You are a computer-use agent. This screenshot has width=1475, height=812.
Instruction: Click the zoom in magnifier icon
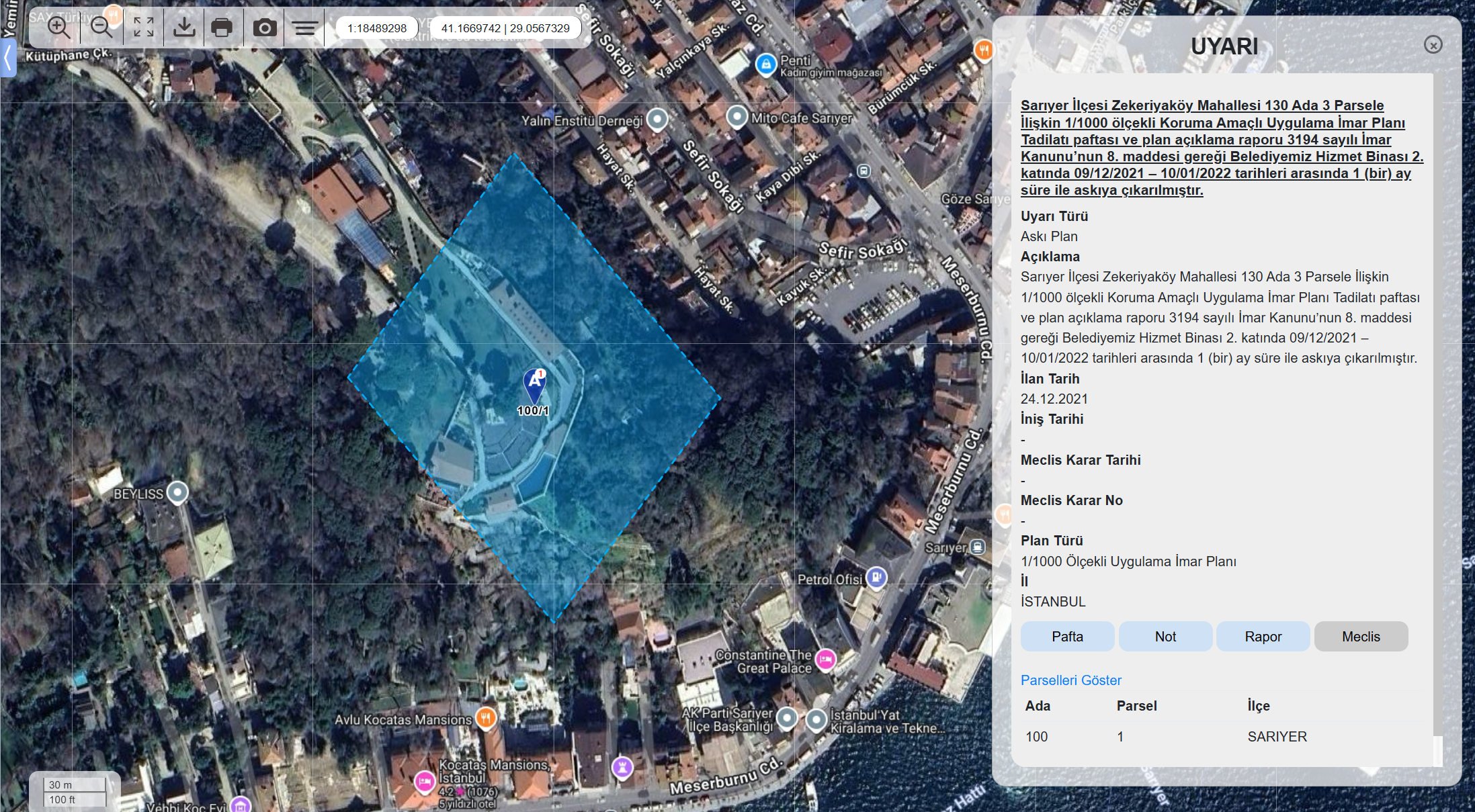tap(58, 28)
